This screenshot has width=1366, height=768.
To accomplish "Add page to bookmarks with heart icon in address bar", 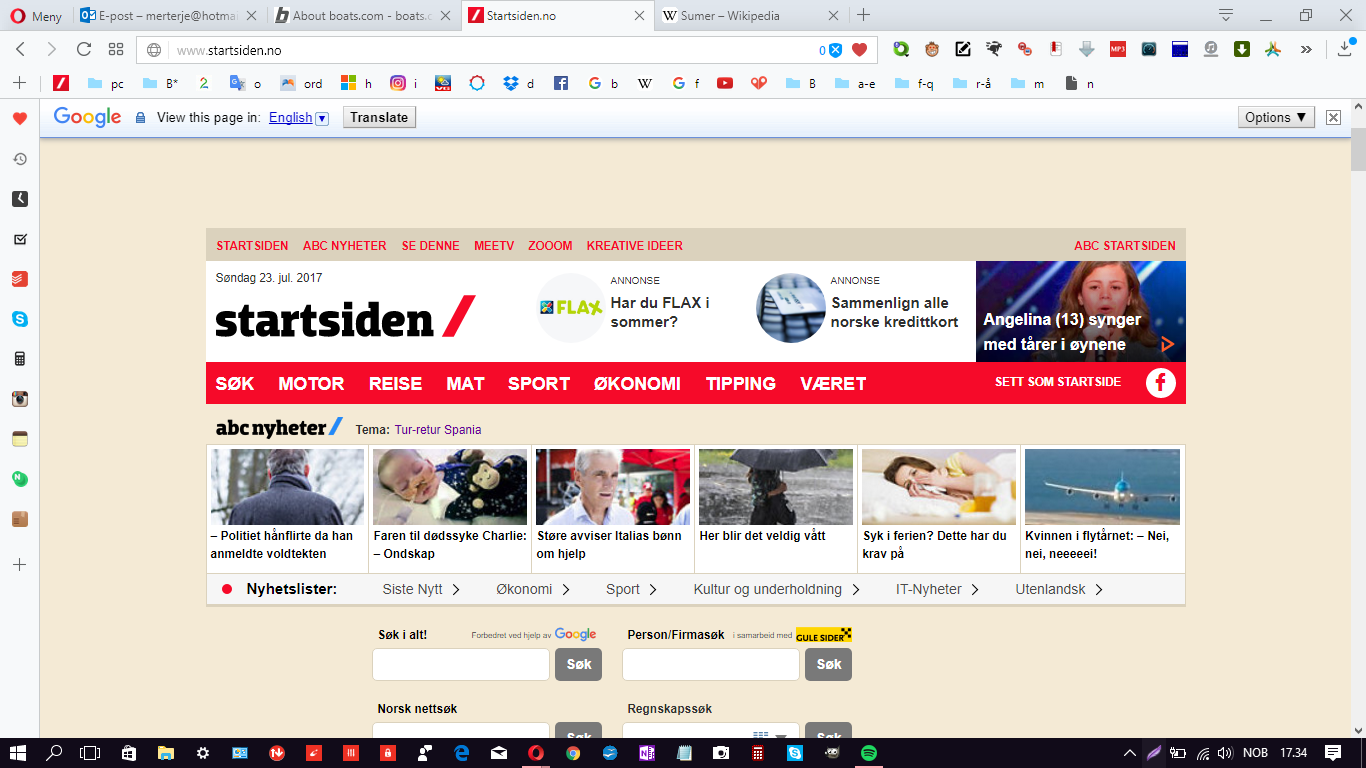I will point(859,50).
